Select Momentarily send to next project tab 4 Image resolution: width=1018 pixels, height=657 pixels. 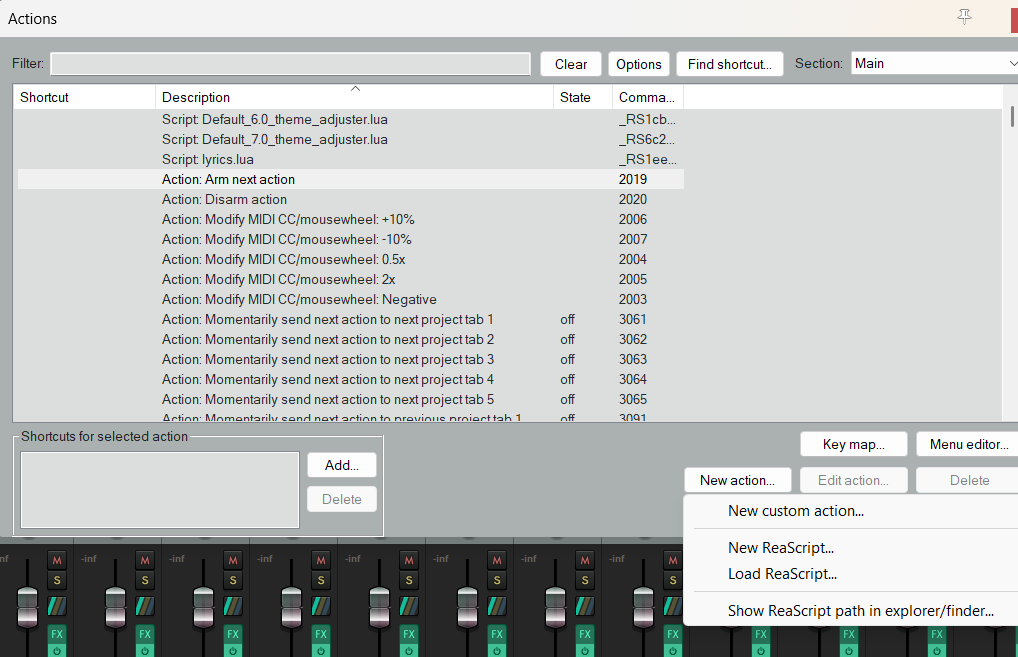point(351,379)
